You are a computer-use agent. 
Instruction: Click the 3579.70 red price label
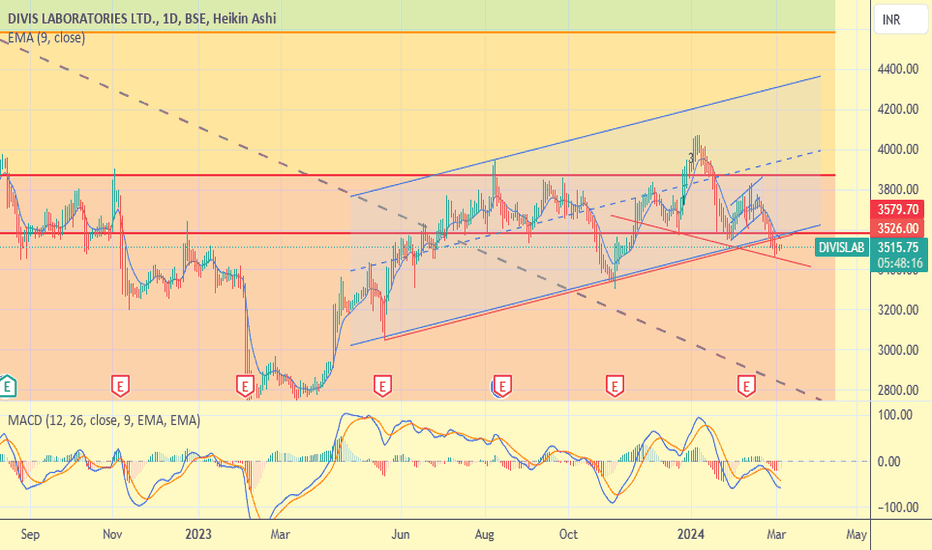click(x=898, y=209)
